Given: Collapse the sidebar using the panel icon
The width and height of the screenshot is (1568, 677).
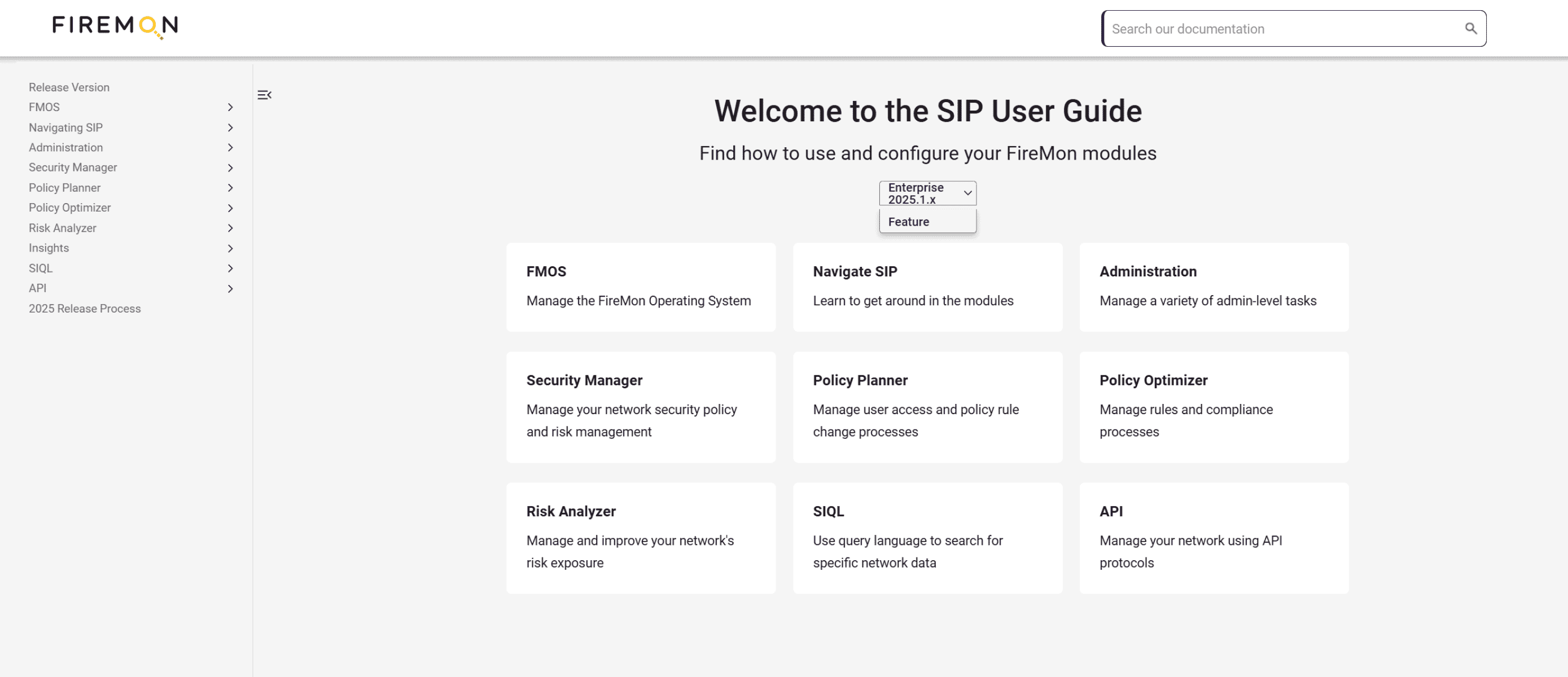Looking at the screenshot, I should [264, 95].
